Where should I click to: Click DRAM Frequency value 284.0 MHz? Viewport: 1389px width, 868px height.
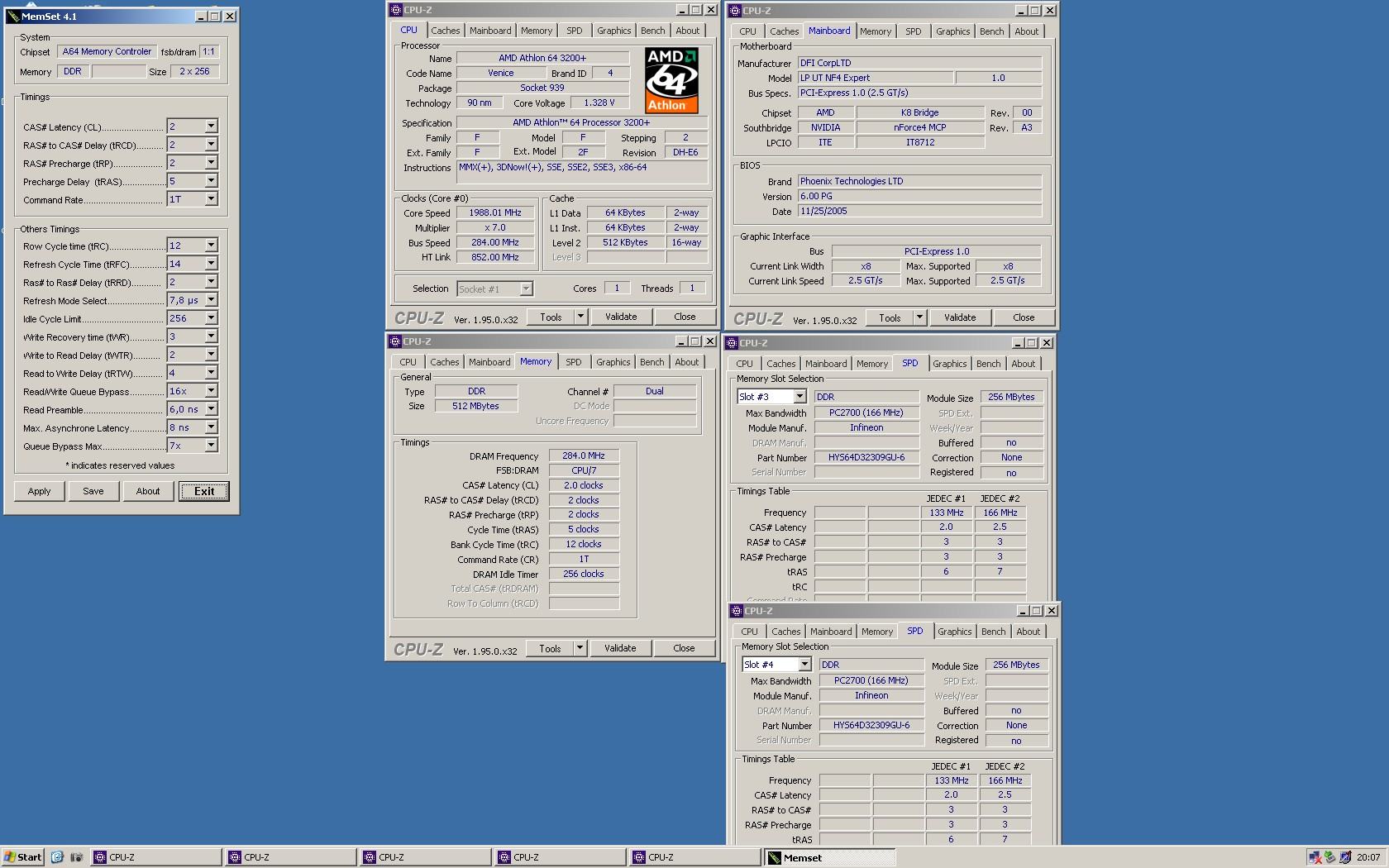click(584, 455)
